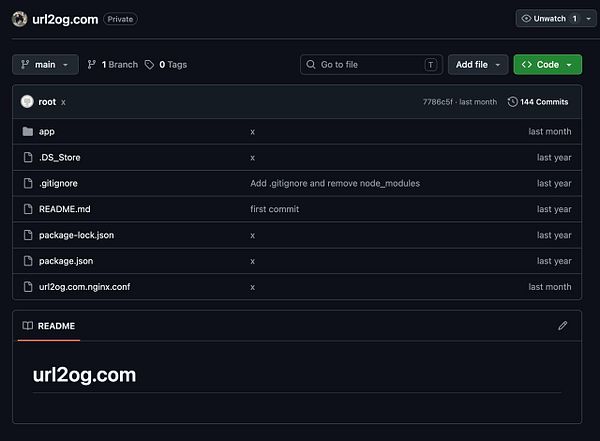Open the x commit message in app row
This screenshot has width=600, height=441.
(x=253, y=132)
